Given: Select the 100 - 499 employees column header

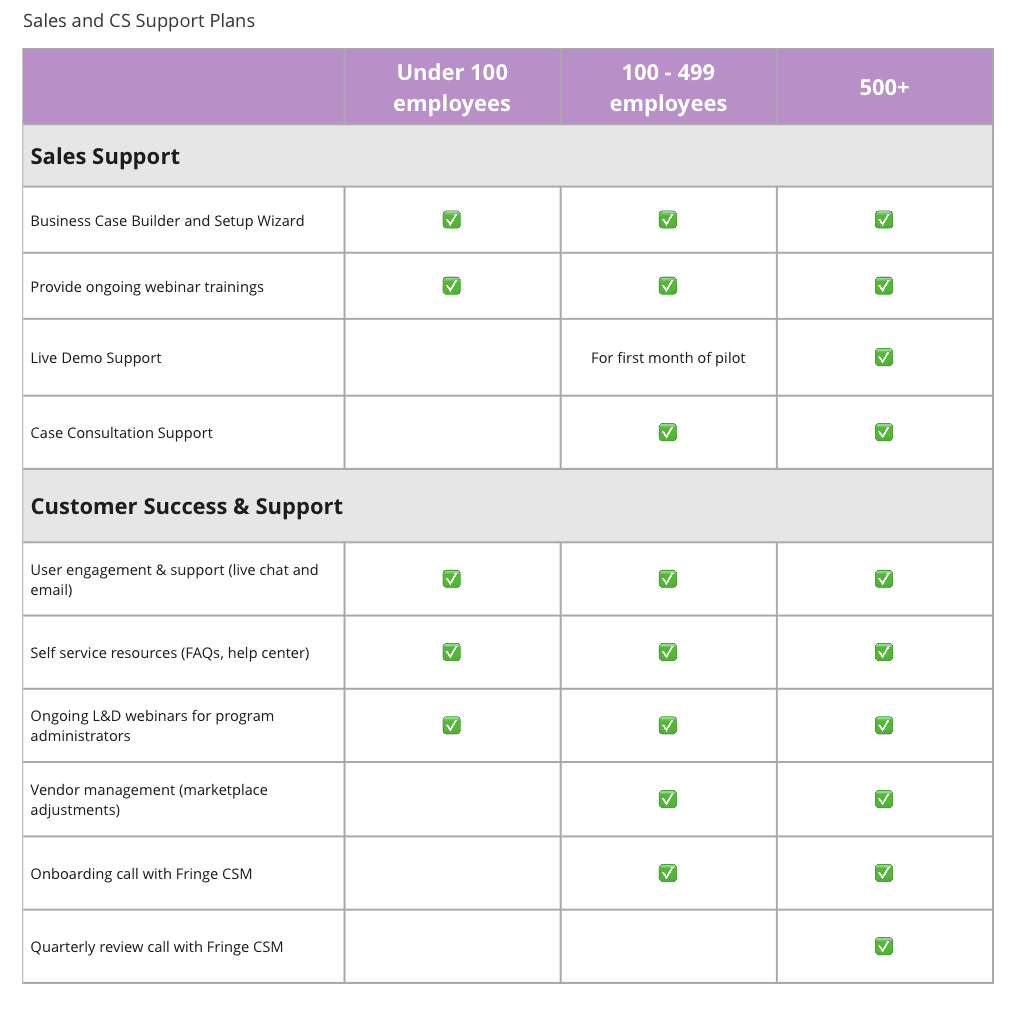Looking at the screenshot, I should pyautogui.click(x=668, y=87).
